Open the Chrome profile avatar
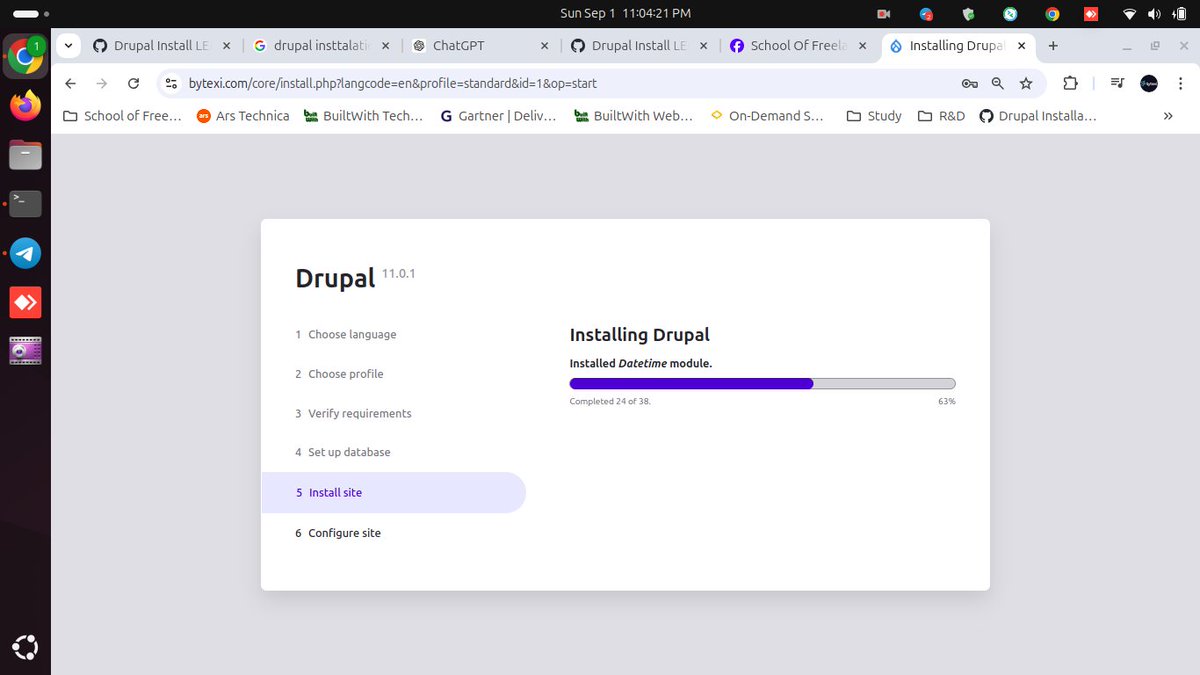This screenshot has height=675, width=1200. [x=1149, y=84]
